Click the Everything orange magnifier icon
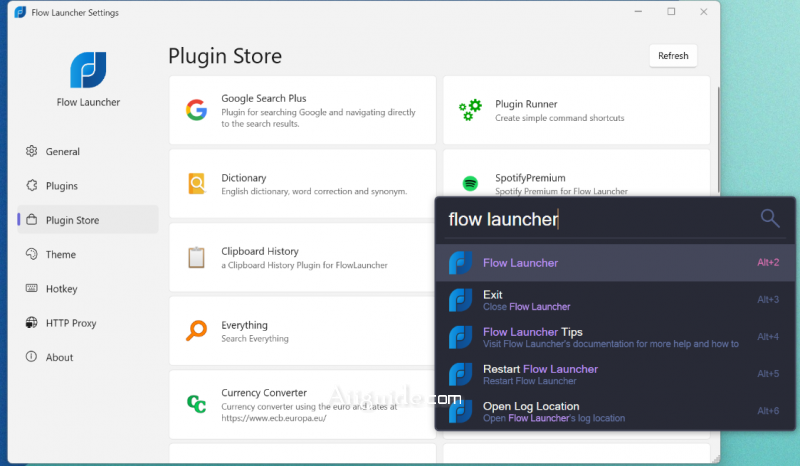 (x=196, y=331)
